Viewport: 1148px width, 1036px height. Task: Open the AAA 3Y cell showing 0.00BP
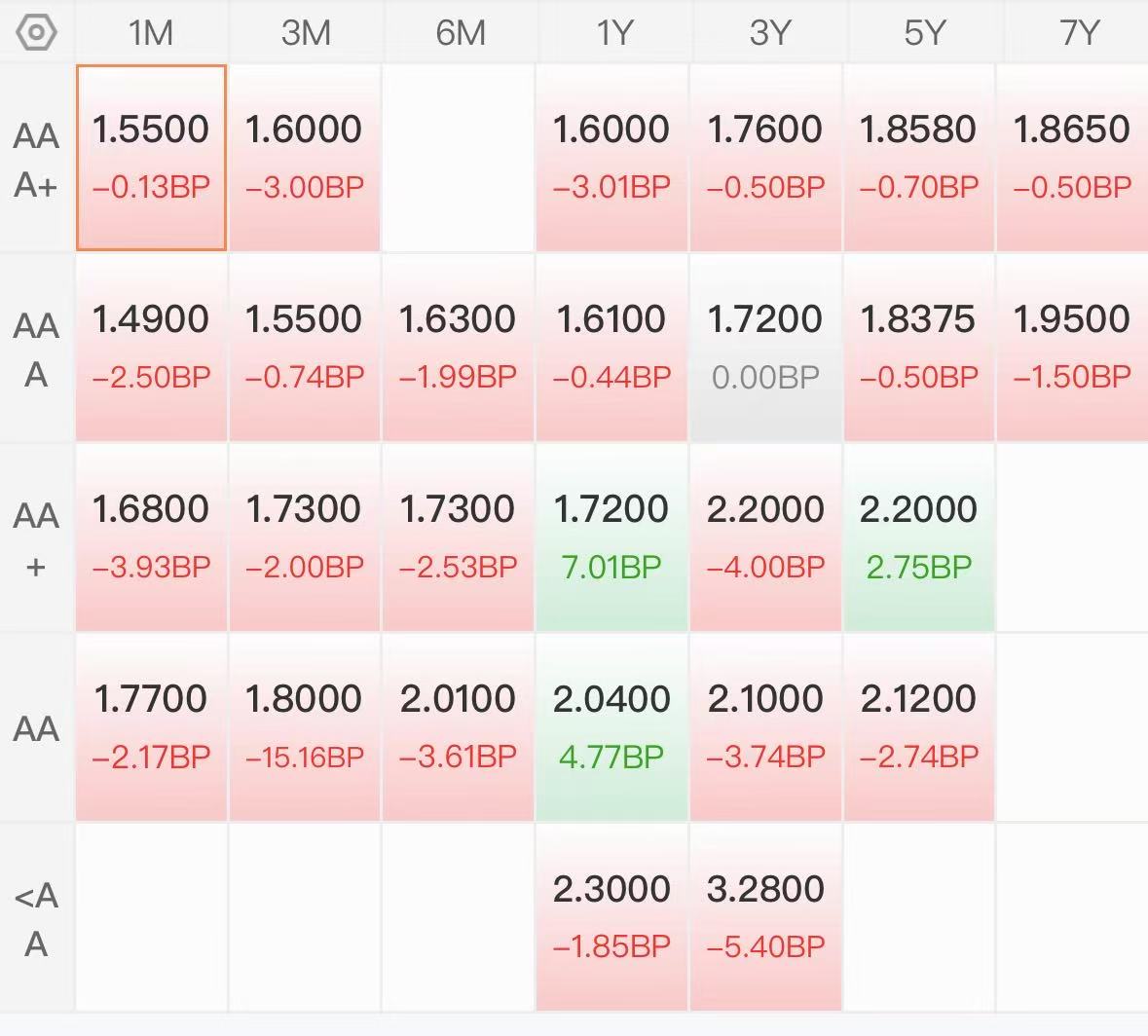click(765, 348)
